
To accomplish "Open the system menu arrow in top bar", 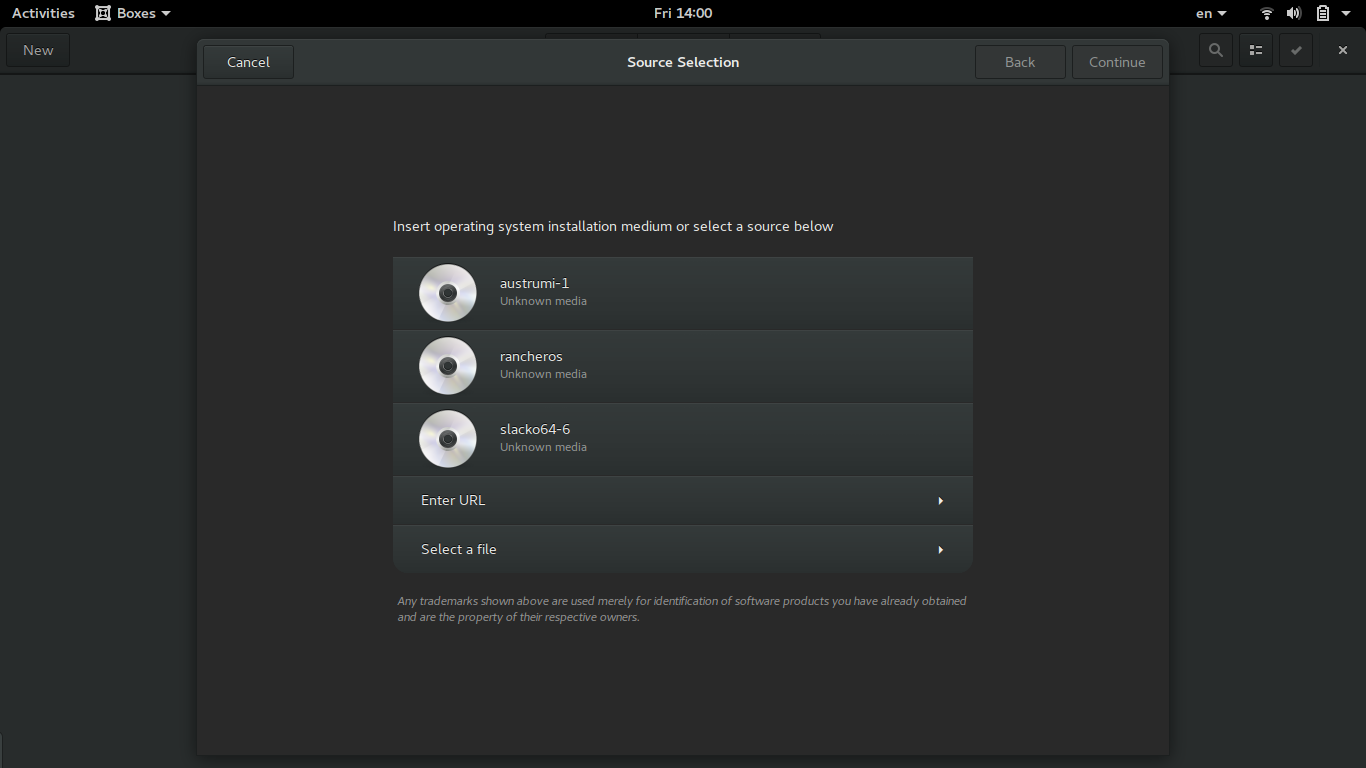I will [x=1346, y=13].
